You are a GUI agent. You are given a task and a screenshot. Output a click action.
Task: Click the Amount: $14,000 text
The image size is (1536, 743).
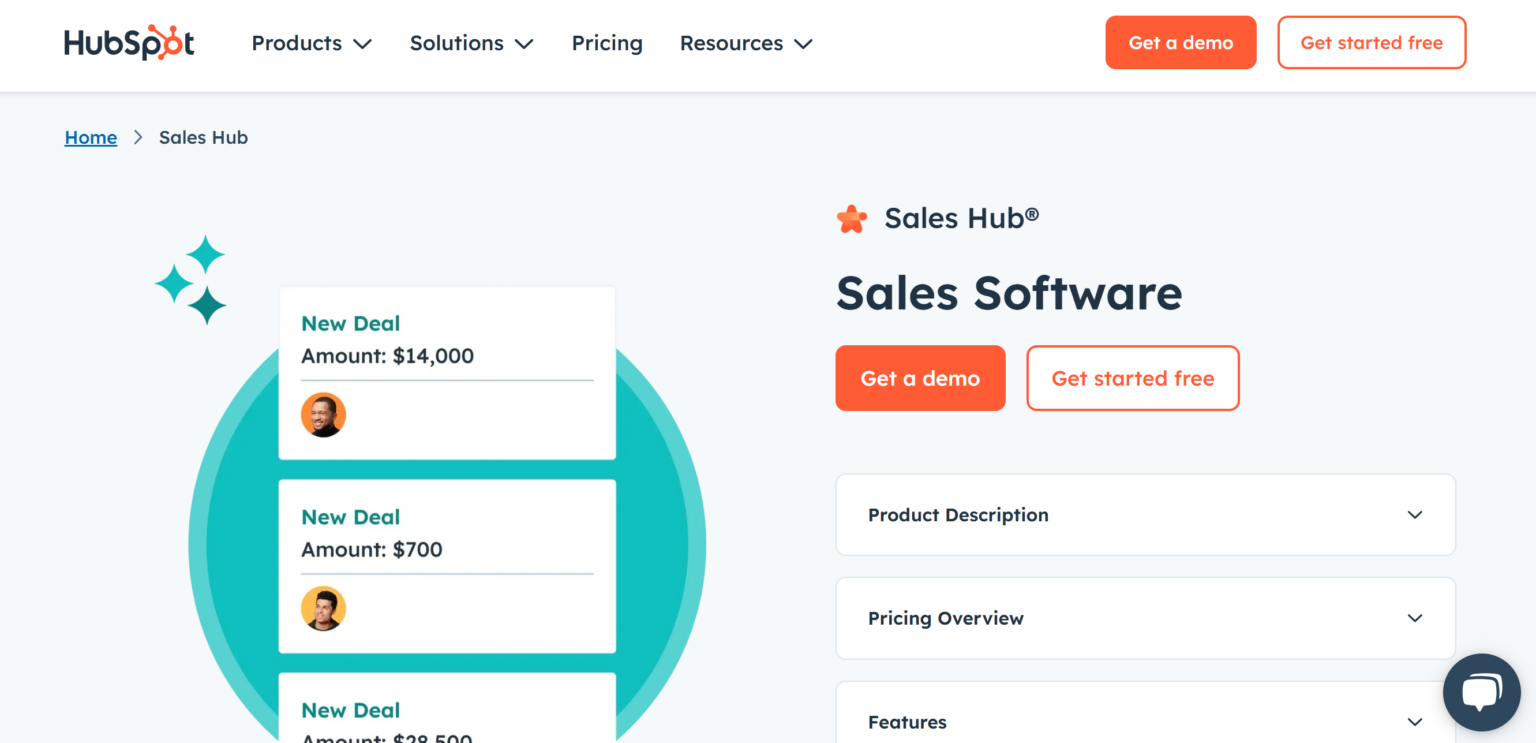coord(388,356)
